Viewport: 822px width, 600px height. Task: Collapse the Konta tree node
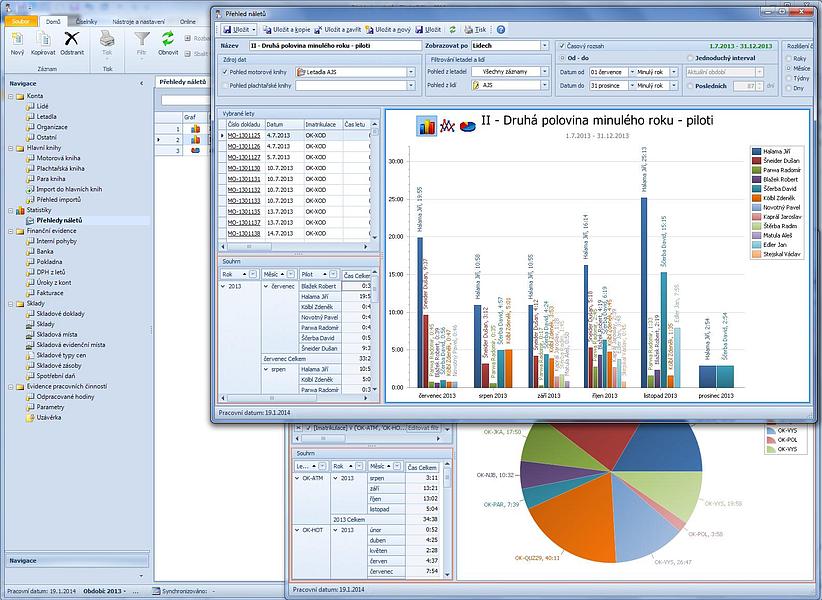(10, 96)
